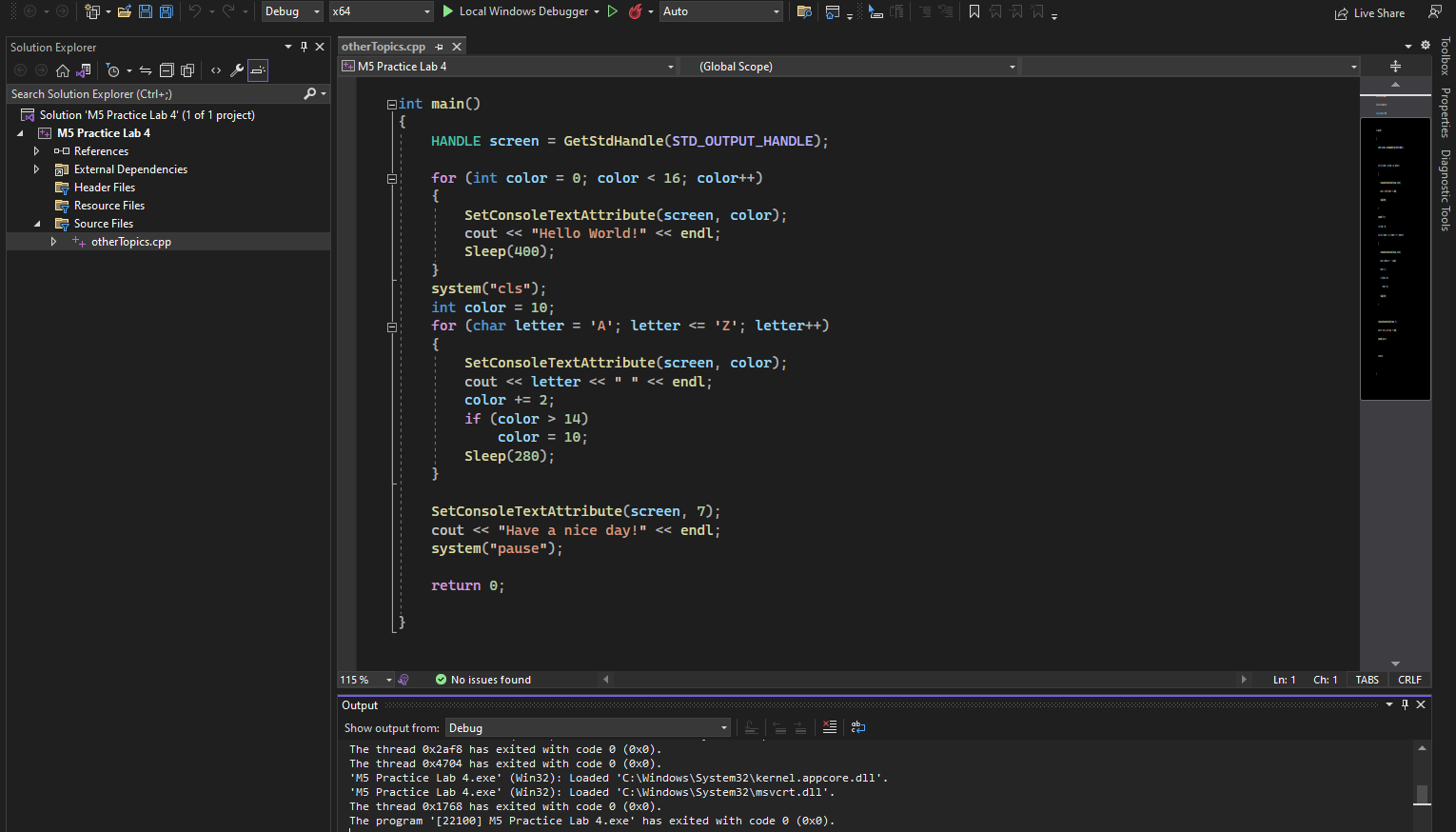Click Live Share button
This screenshot has height=832, width=1456.
click(1369, 13)
